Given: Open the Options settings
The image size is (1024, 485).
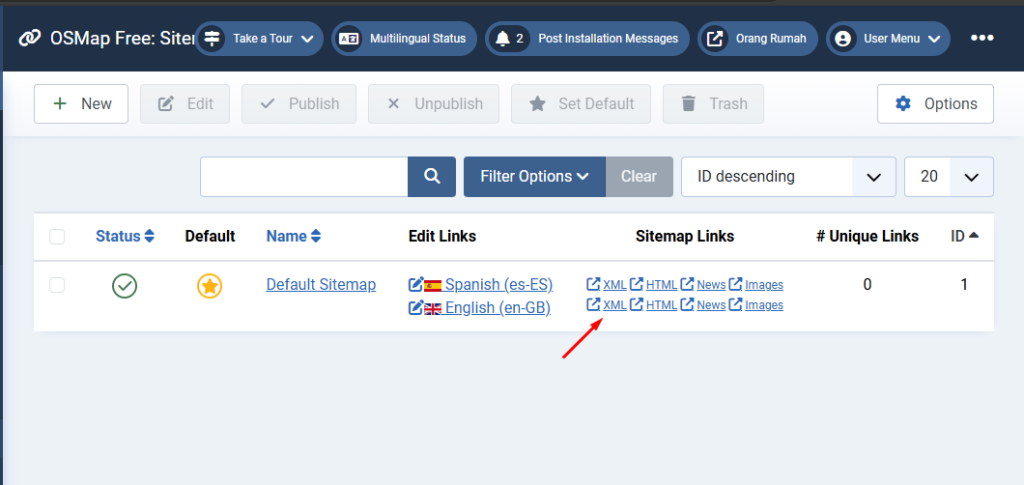Looking at the screenshot, I should click(x=935, y=104).
